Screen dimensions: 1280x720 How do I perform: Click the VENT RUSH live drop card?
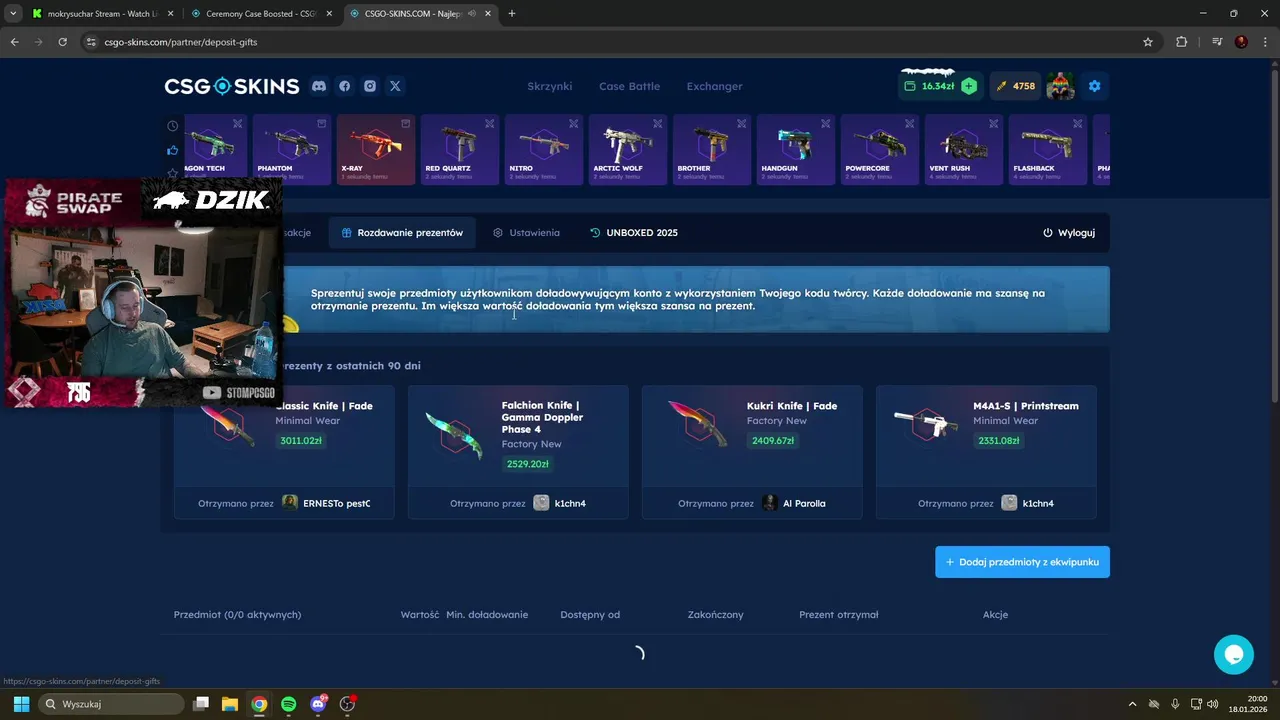964,150
